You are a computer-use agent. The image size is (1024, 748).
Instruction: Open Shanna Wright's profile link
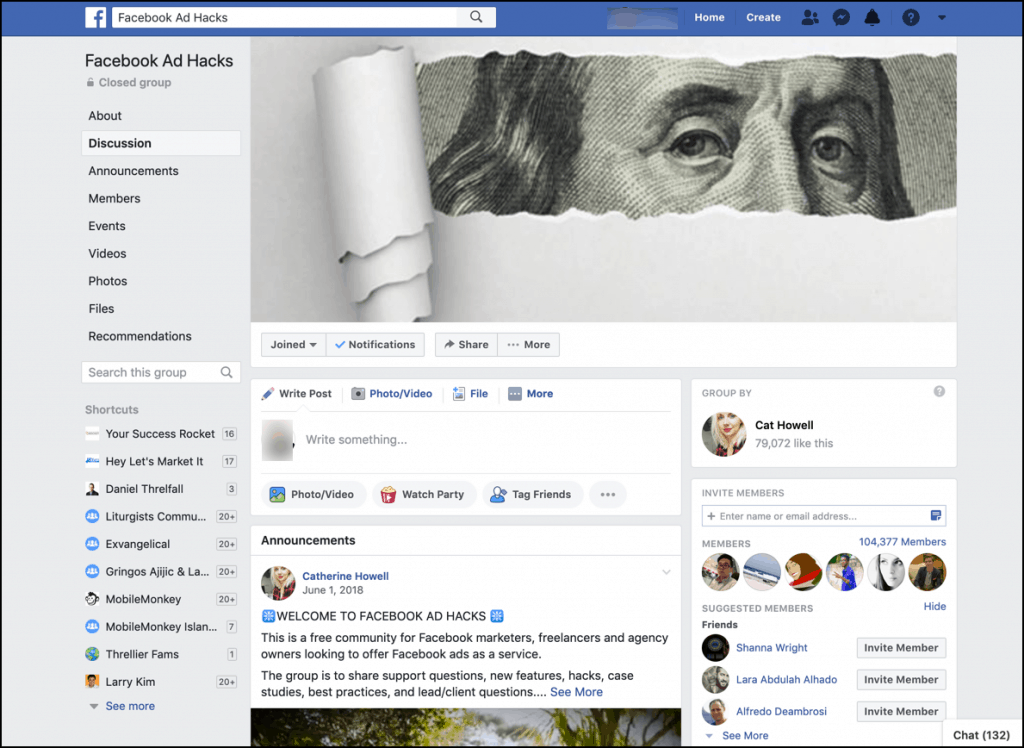pyautogui.click(x=771, y=647)
